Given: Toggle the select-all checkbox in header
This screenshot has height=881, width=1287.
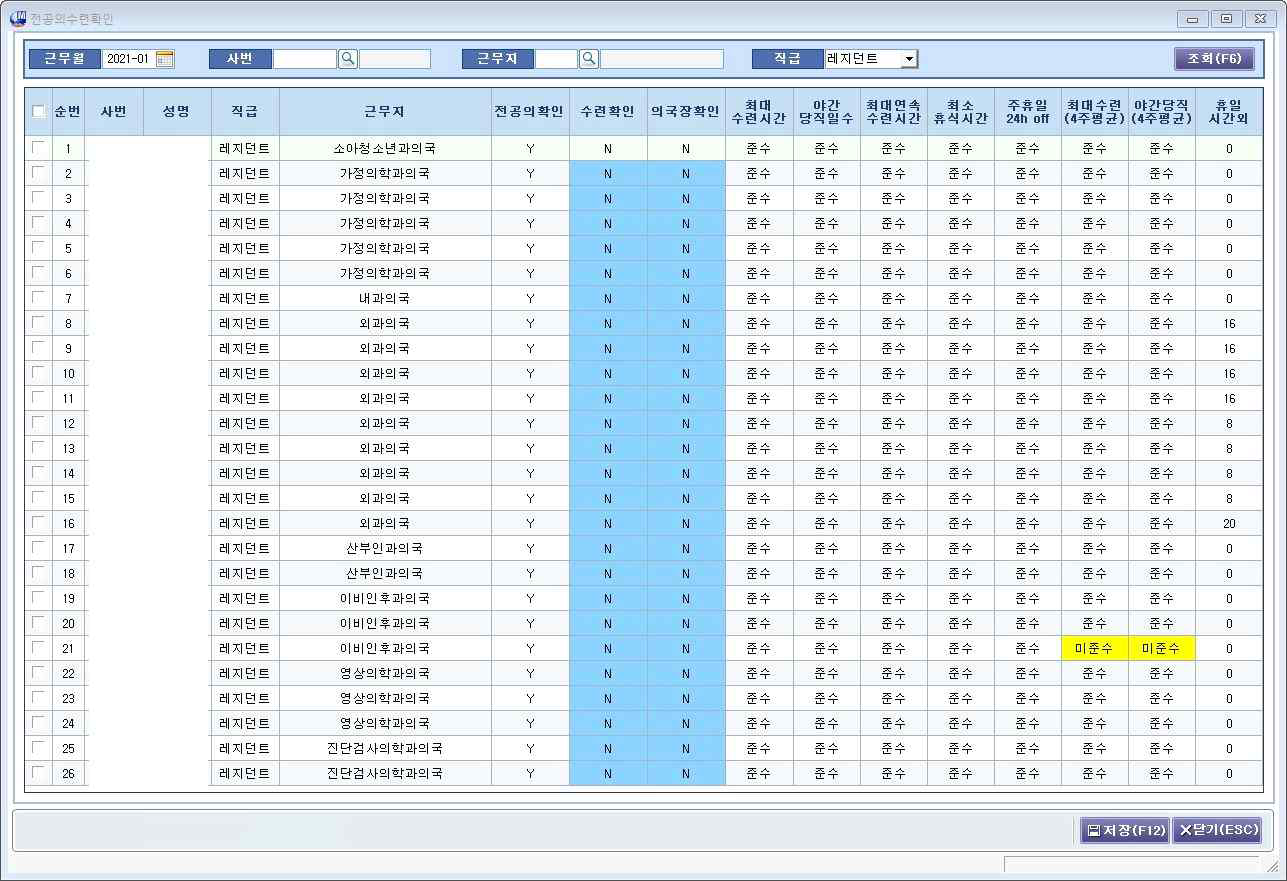Looking at the screenshot, I should click(x=39, y=111).
